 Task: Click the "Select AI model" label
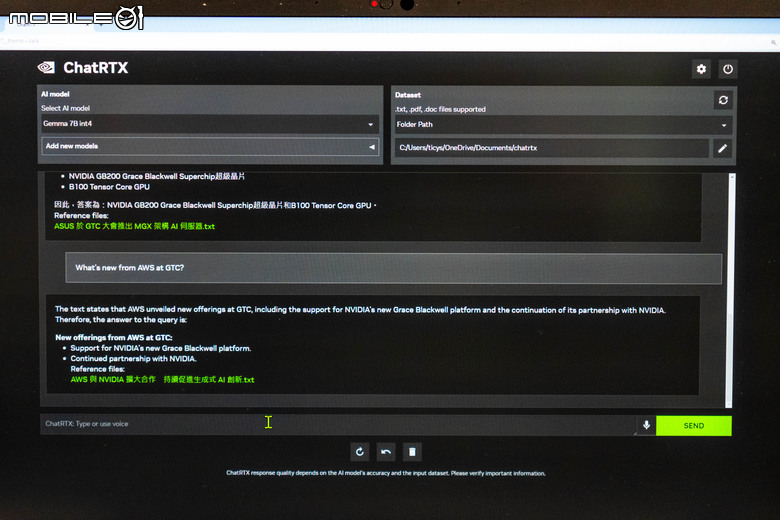click(x=66, y=108)
